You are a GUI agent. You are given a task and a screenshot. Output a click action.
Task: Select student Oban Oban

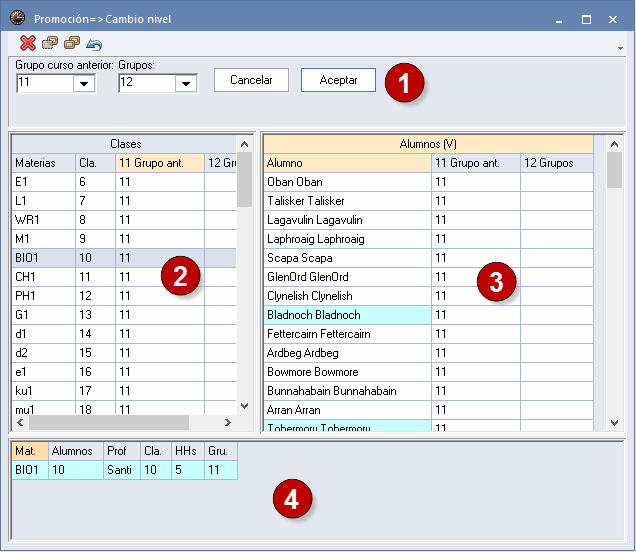click(x=348, y=182)
